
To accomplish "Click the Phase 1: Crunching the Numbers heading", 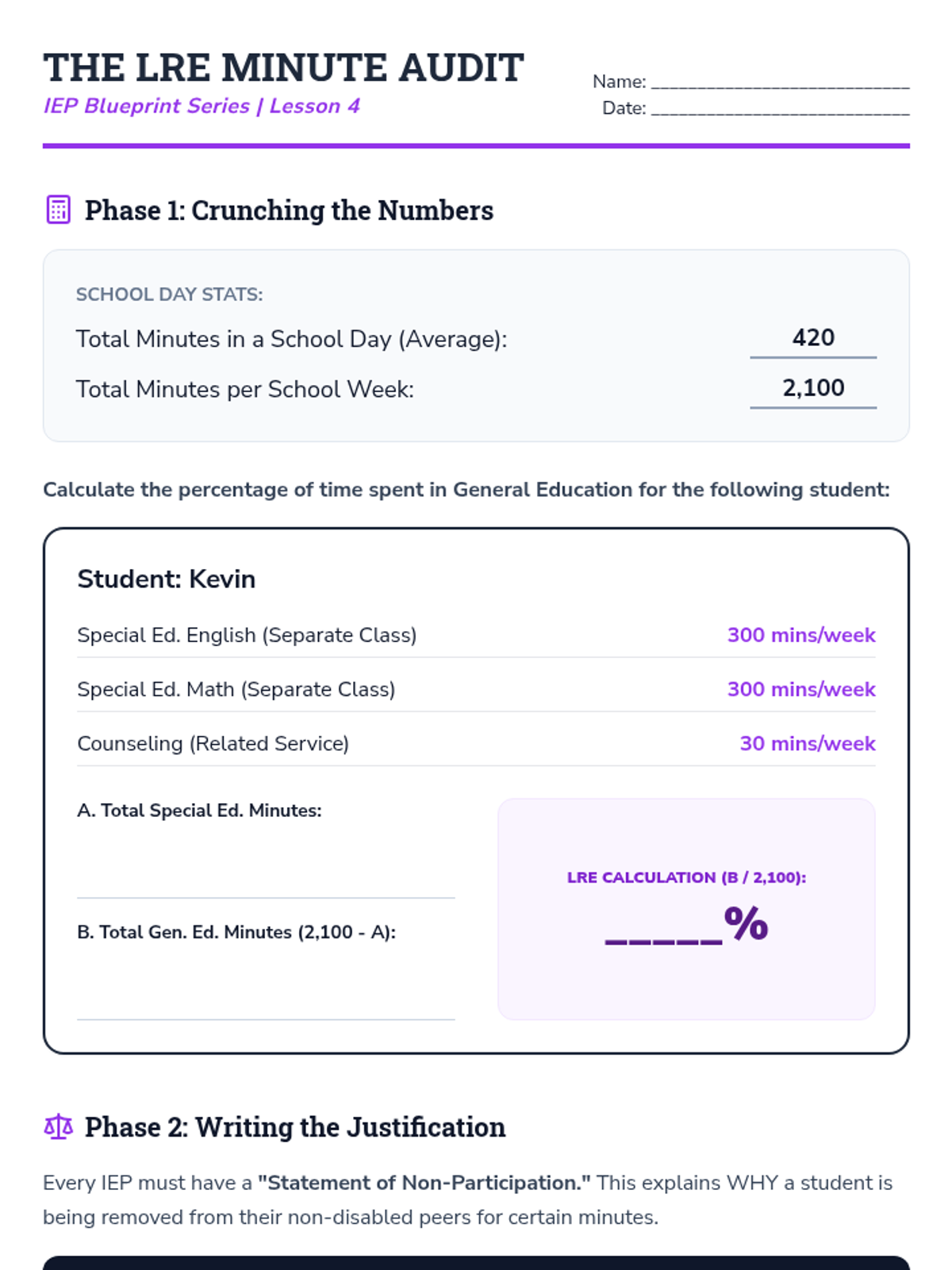I will coord(289,210).
